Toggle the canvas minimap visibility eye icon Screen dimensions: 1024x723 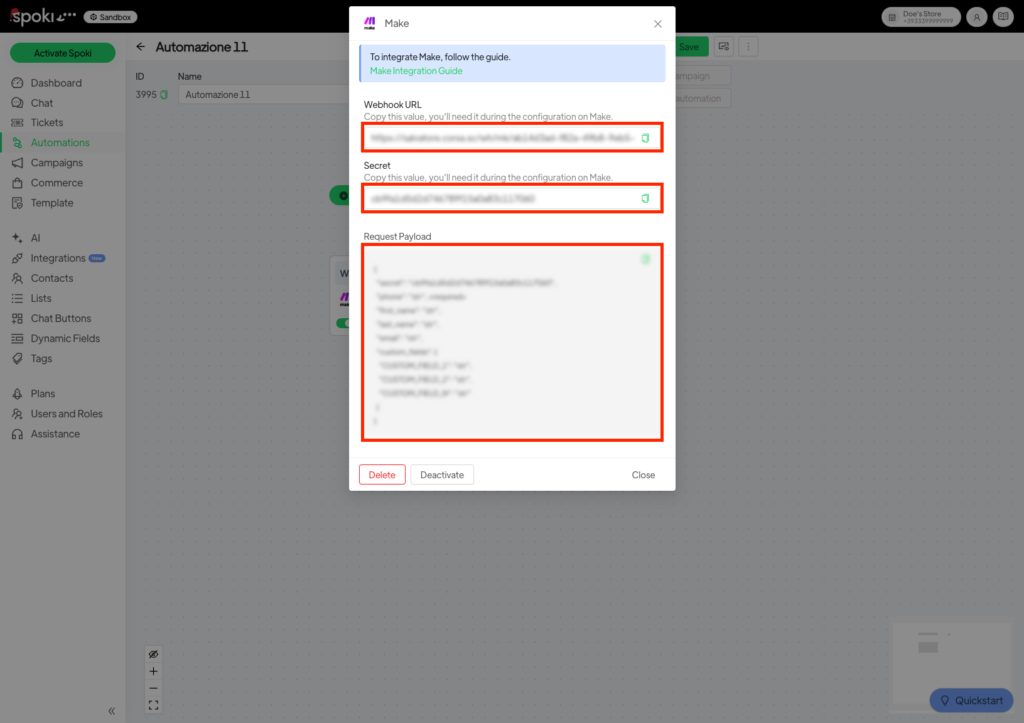coord(153,654)
